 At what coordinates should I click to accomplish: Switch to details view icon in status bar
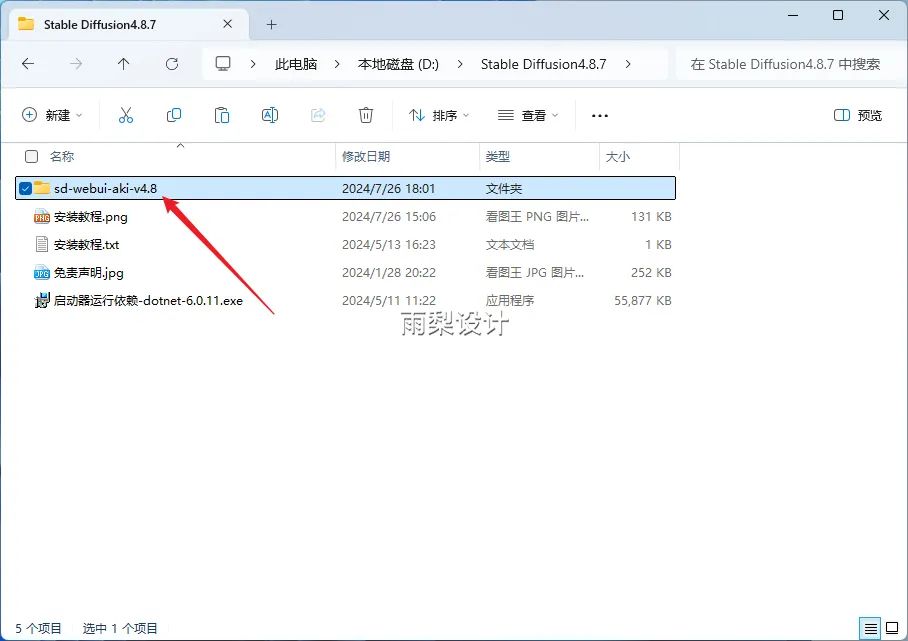pyautogui.click(x=870, y=628)
